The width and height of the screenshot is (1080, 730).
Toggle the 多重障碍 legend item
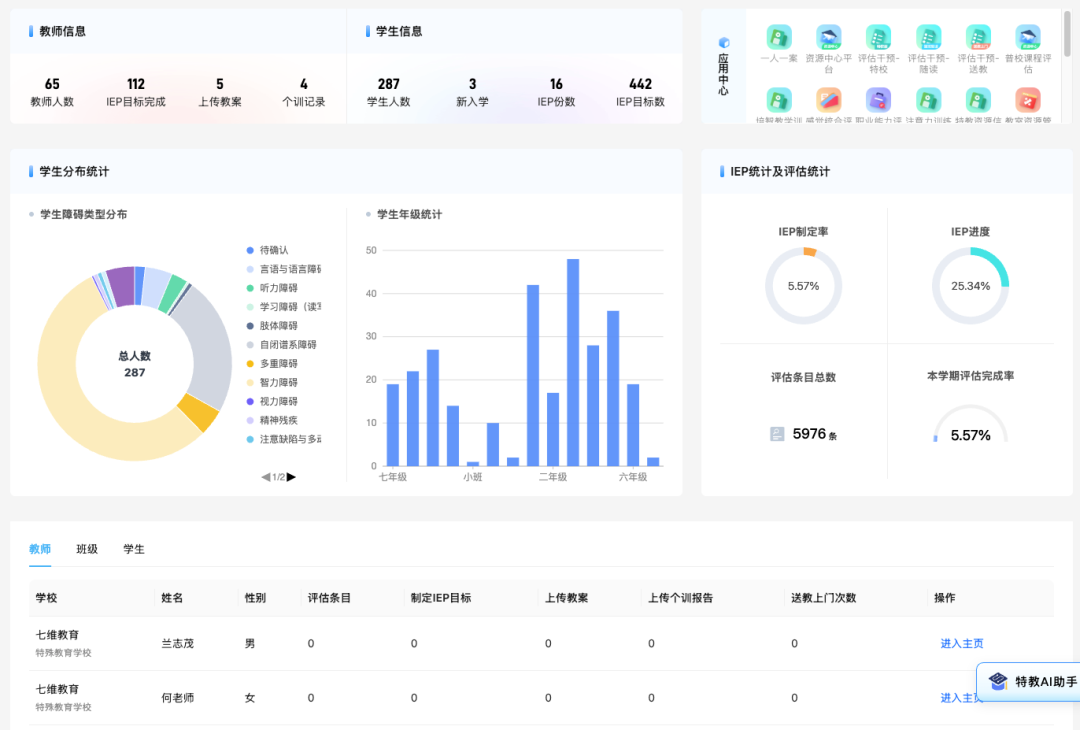coord(272,364)
